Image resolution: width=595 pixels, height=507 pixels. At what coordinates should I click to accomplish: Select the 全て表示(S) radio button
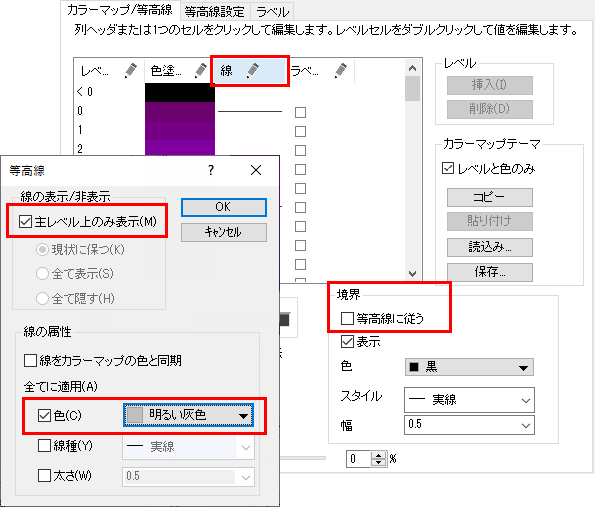pos(42,273)
